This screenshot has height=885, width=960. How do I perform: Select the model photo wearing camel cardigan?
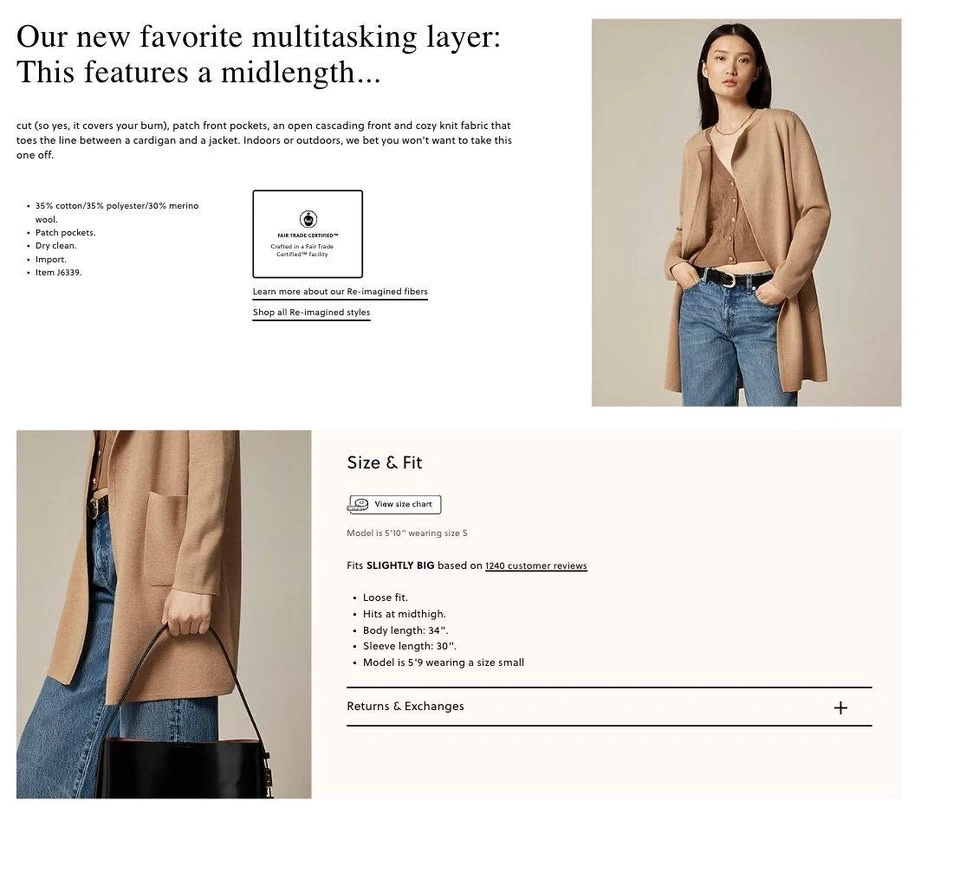point(746,212)
